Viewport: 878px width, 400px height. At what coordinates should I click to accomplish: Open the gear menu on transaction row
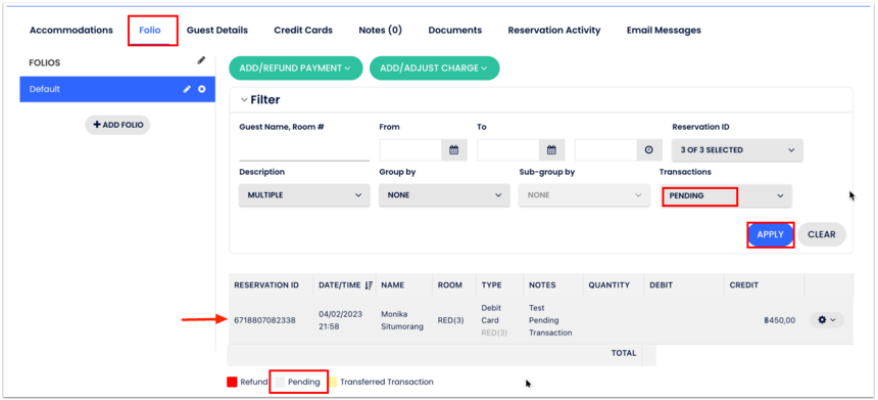coord(826,320)
